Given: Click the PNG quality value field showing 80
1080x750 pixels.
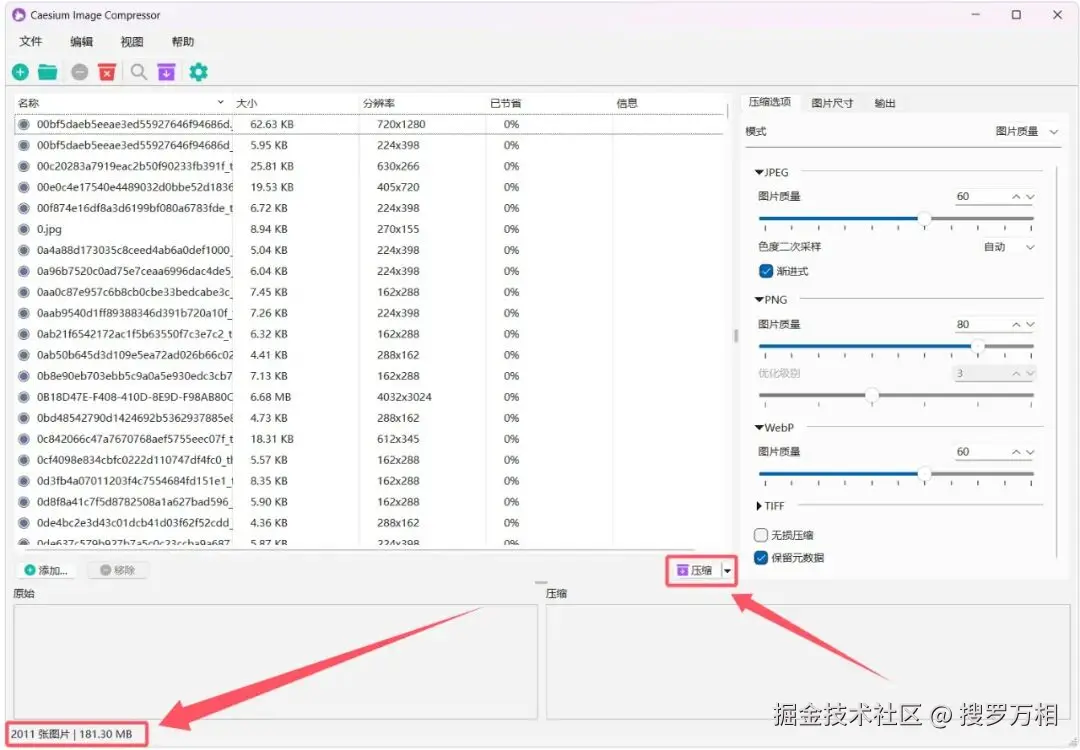Looking at the screenshot, I should click(x=981, y=324).
